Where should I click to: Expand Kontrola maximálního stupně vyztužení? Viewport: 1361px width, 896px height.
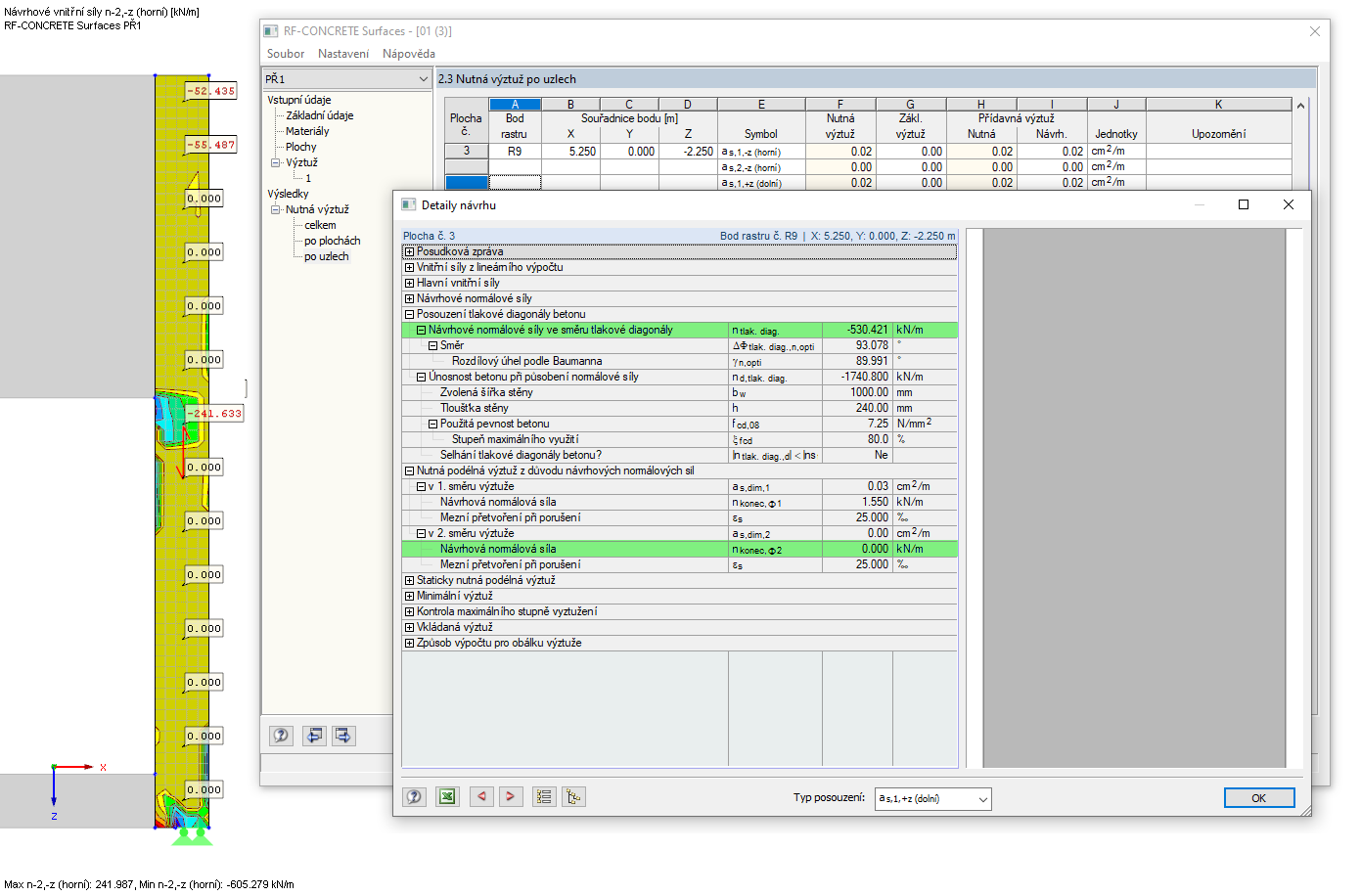(x=410, y=611)
